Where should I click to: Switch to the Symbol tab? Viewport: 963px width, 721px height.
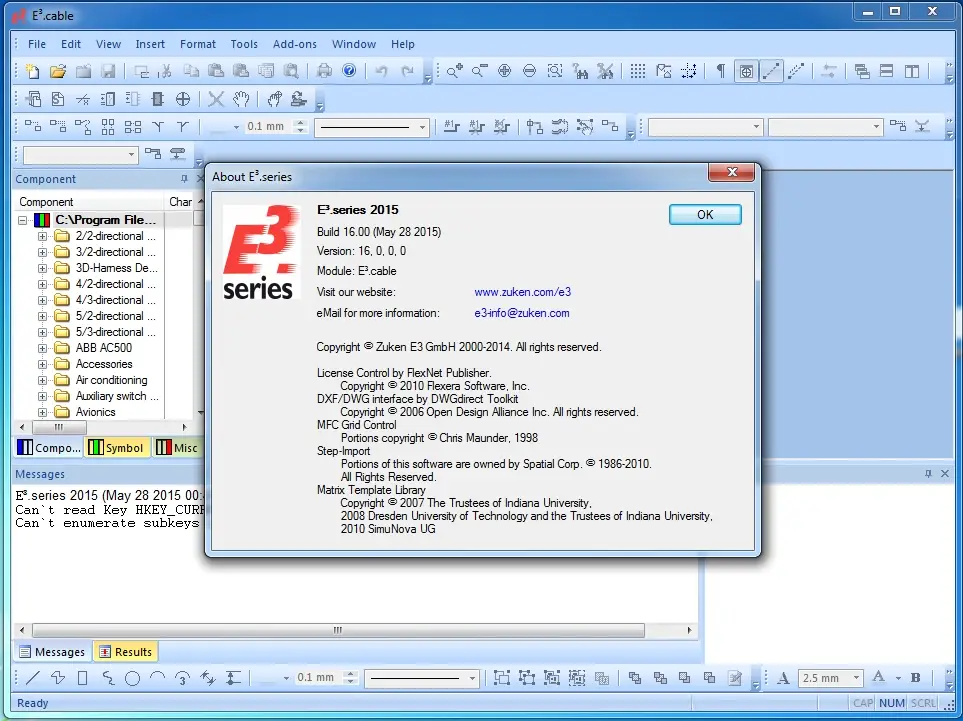click(x=117, y=448)
